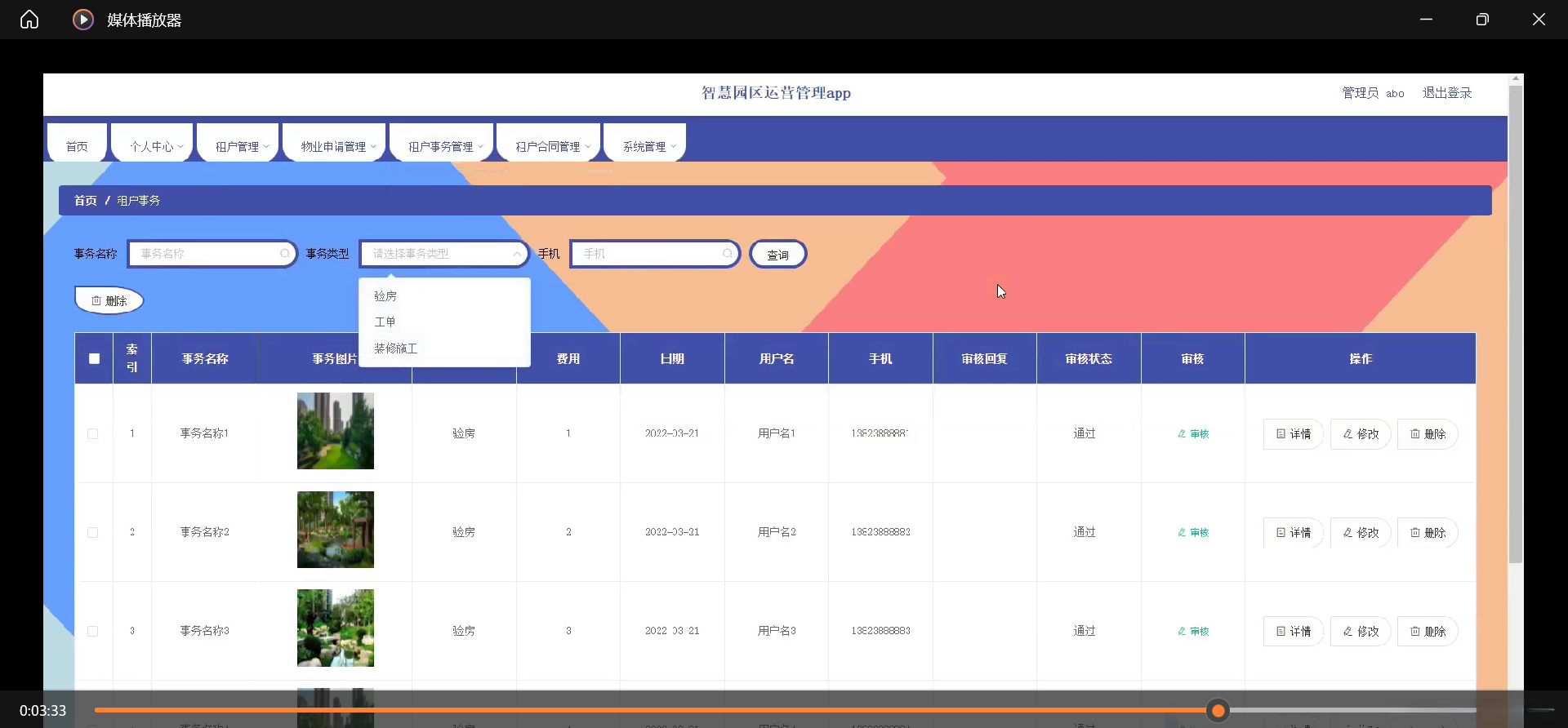Click the 事务名称 column header

click(x=205, y=358)
